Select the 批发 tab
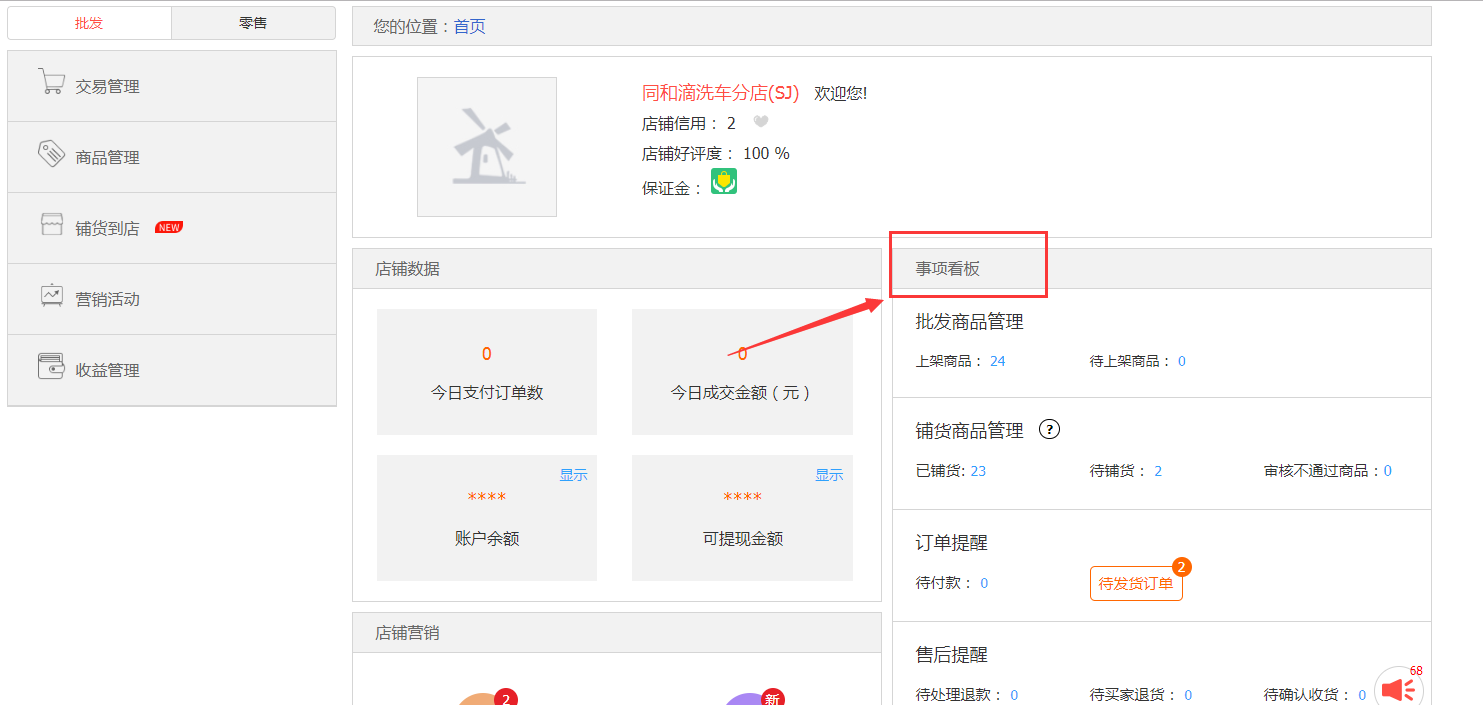 point(88,22)
